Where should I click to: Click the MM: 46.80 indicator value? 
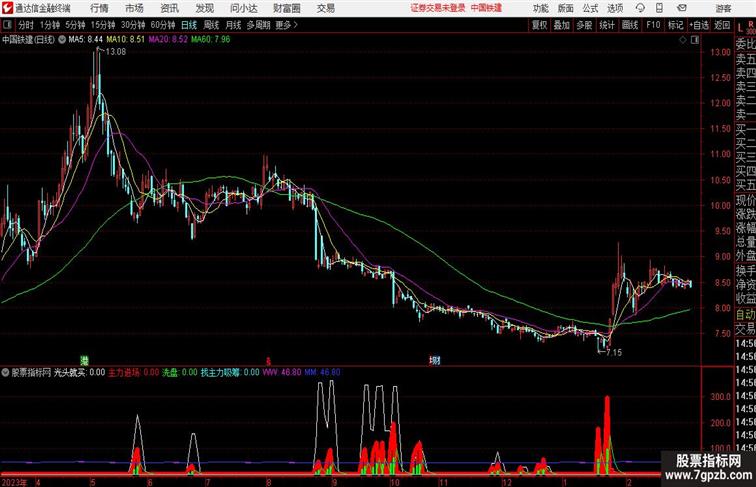click(x=323, y=372)
